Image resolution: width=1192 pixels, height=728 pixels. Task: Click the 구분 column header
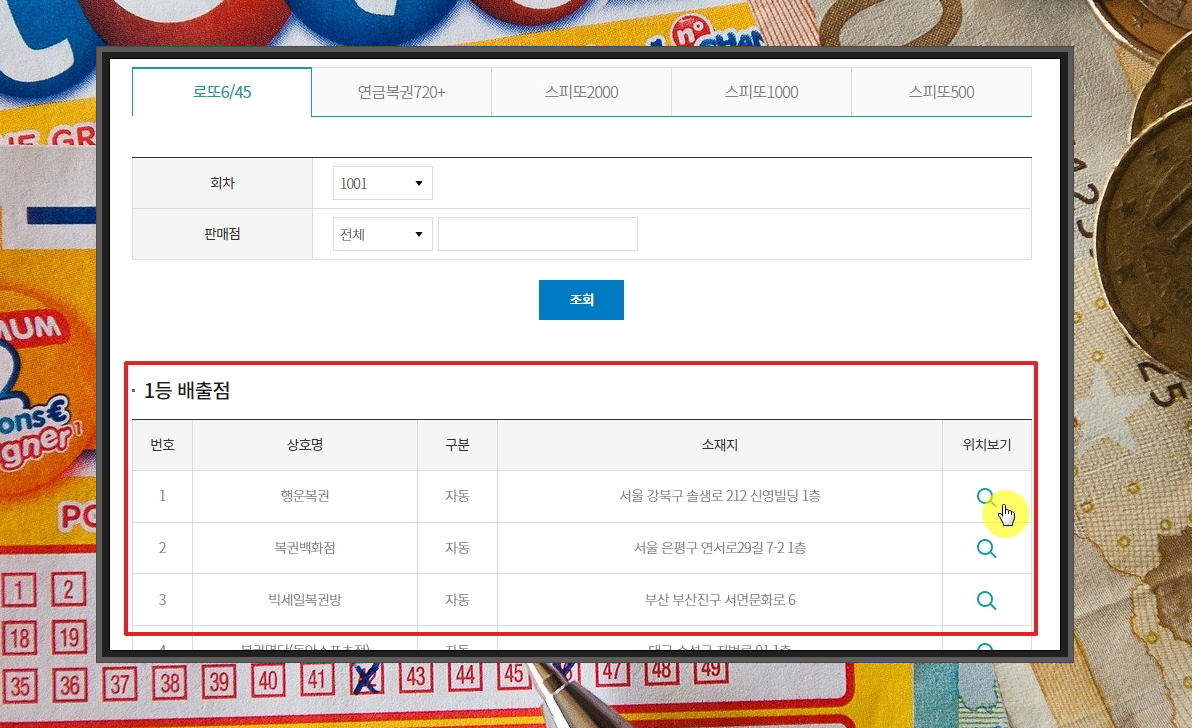coord(457,445)
